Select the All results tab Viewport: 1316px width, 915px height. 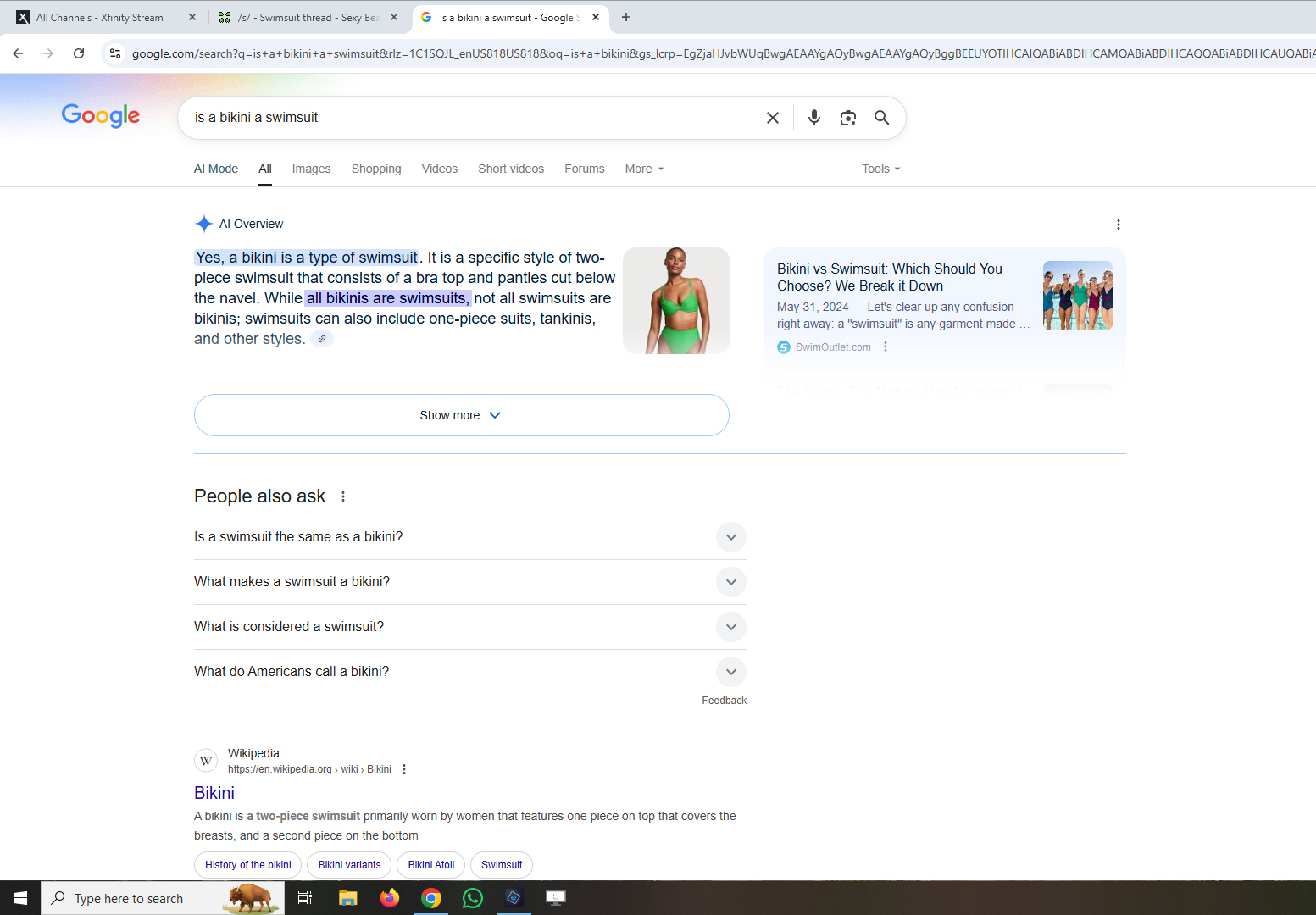point(265,169)
